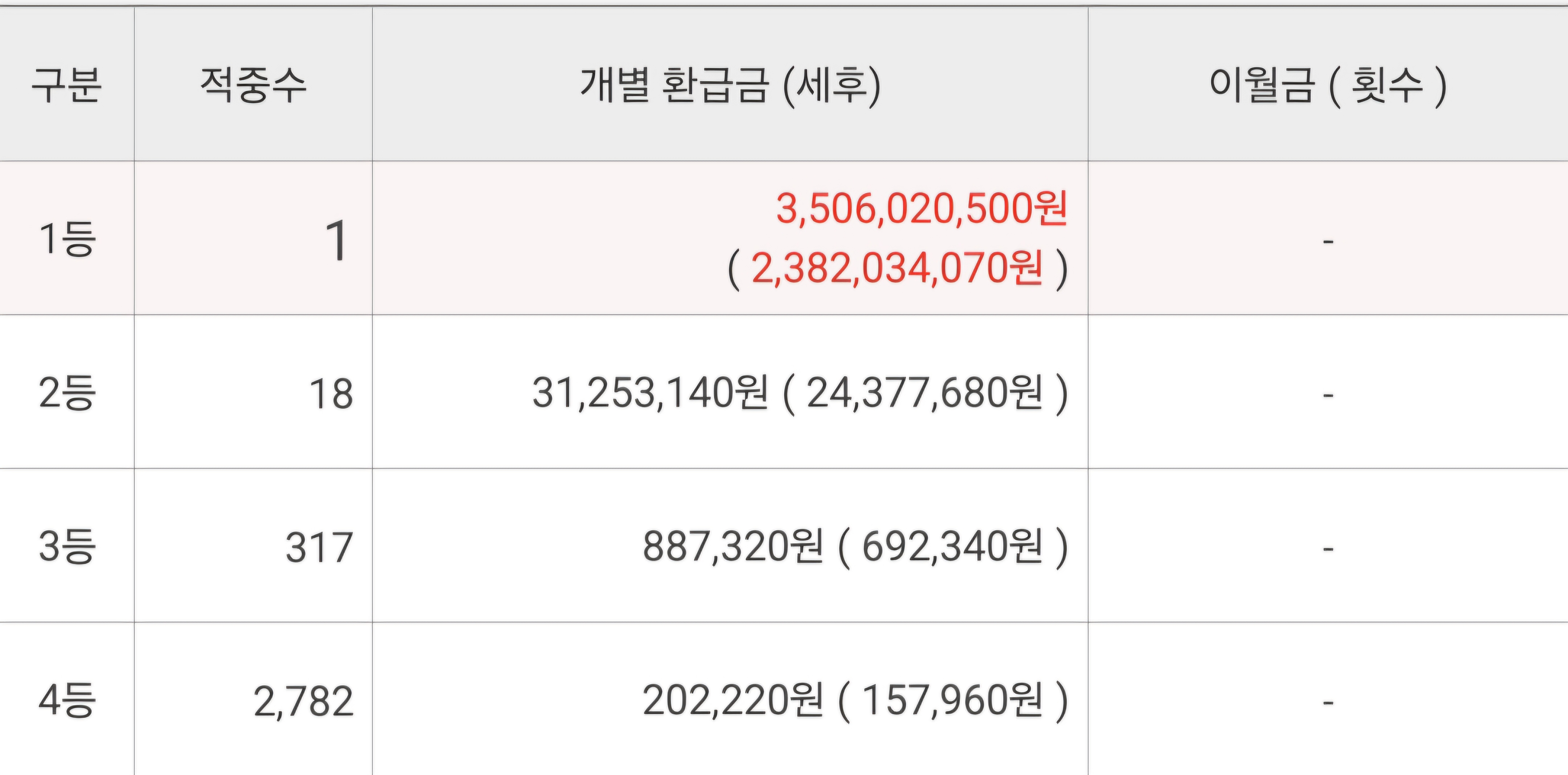This screenshot has height=775, width=1568.
Task: Select the 1등 winner count of 1
Action: [x=336, y=241]
